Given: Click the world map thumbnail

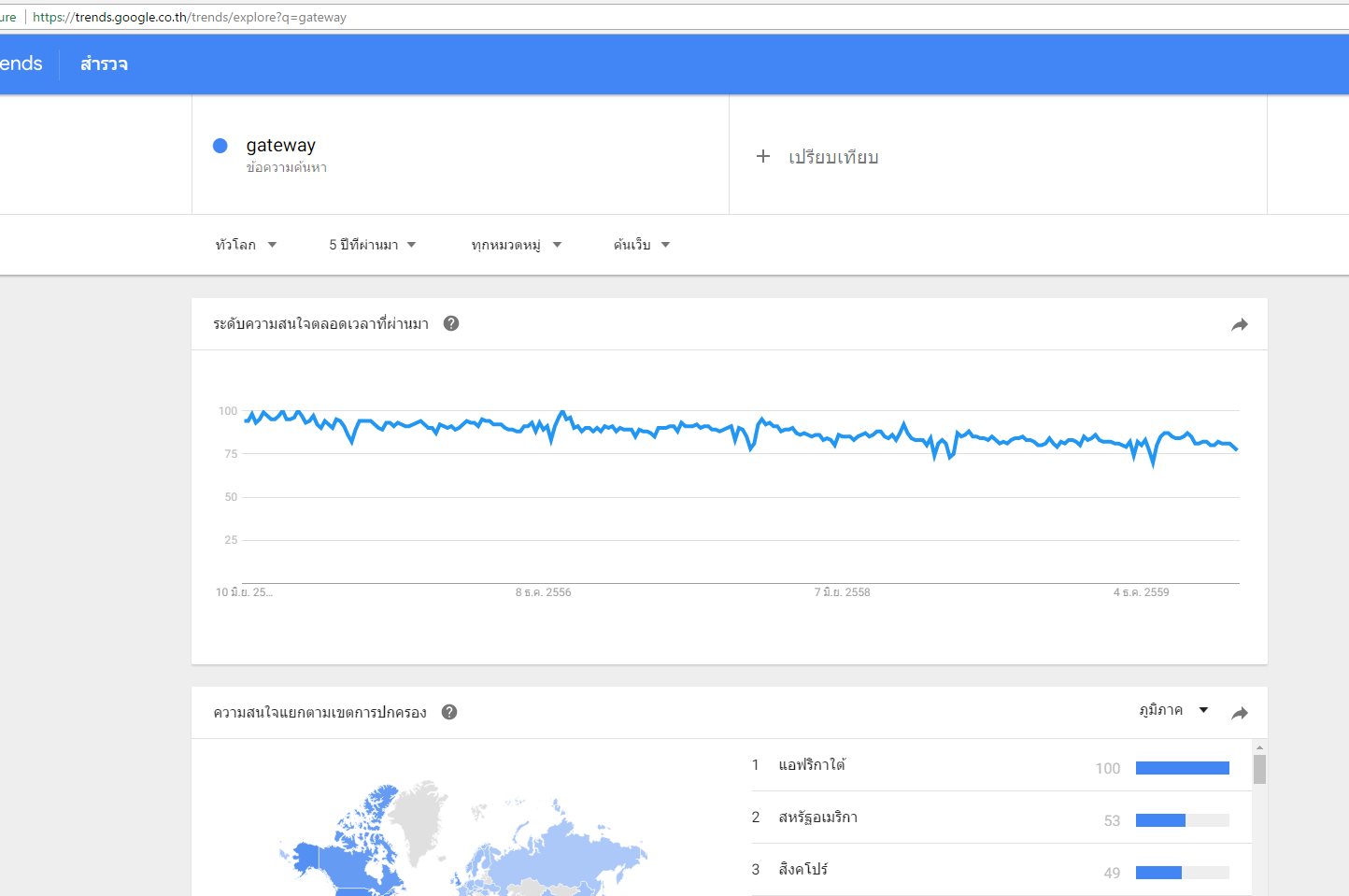Looking at the screenshot, I should point(462,838).
